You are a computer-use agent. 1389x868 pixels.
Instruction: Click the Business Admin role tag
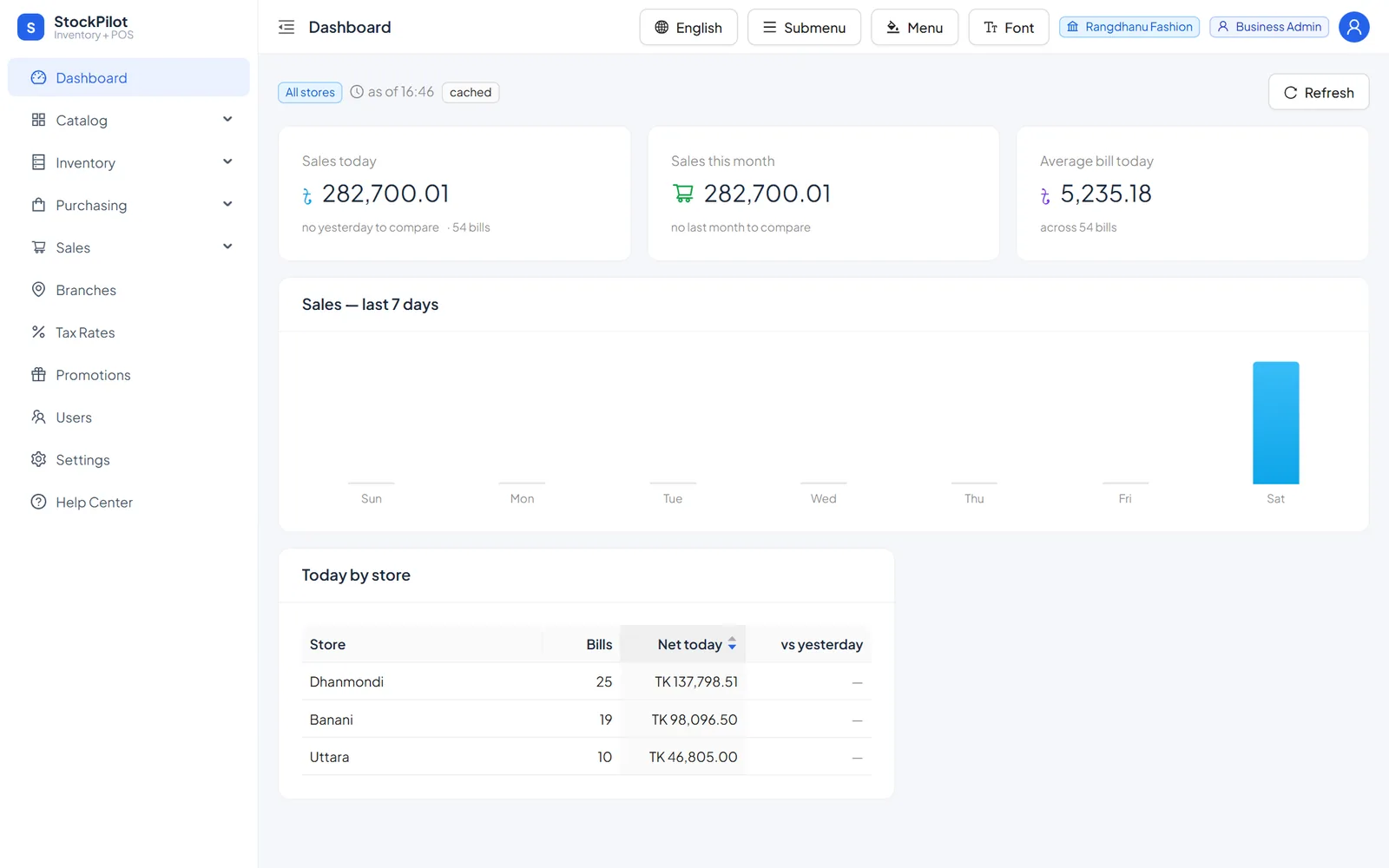pos(1269,27)
